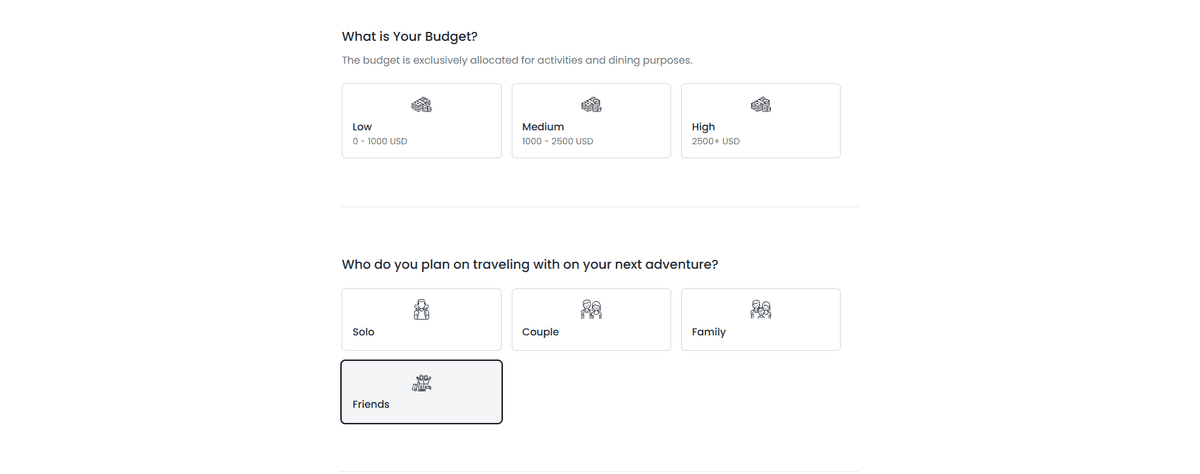Click the couple icon
The height and width of the screenshot is (474, 1200).
click(x=591, y=310)
